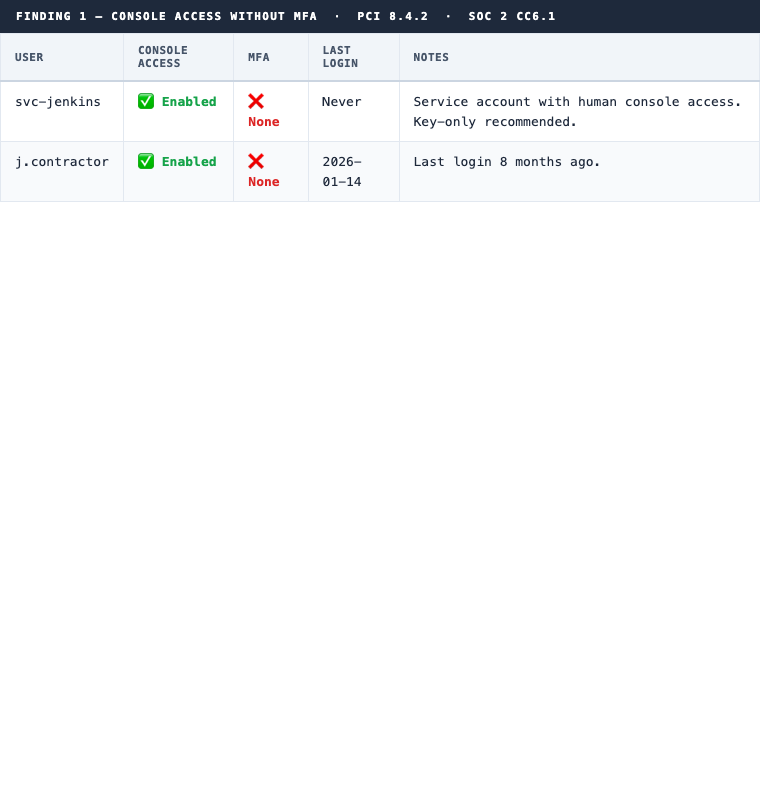Screen dimensions: 760x800
Task: Click the green checkmark icon in j.contractor row
Action: (146, 161)
